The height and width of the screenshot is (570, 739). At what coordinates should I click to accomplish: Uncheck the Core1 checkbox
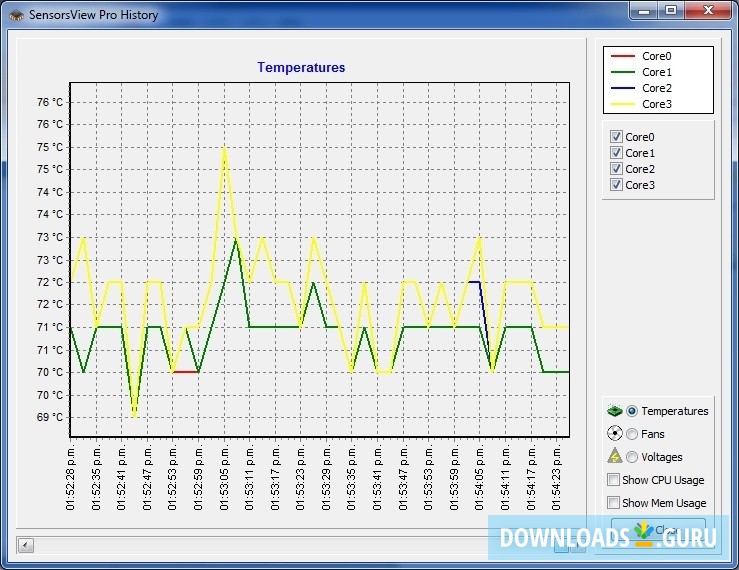tap(616, 153)
